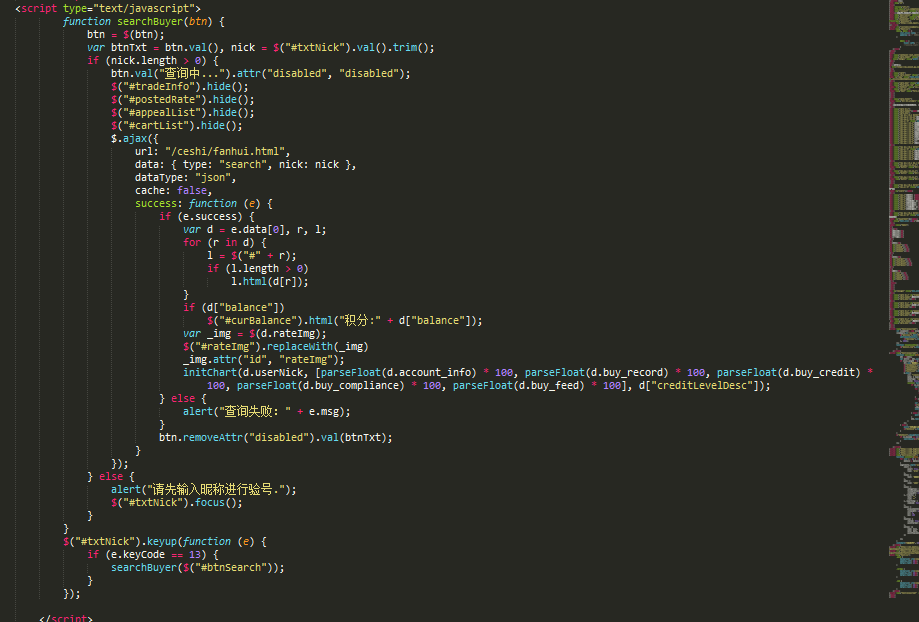Click the "cache: false," line

pos(173,191)
